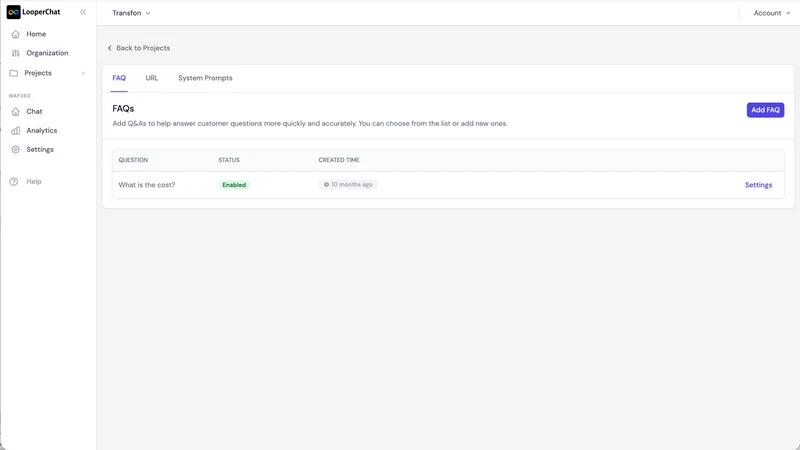Click the Help question mark icon
The width and height of the screenshot is (800, 450).
(x=14, y=182)
